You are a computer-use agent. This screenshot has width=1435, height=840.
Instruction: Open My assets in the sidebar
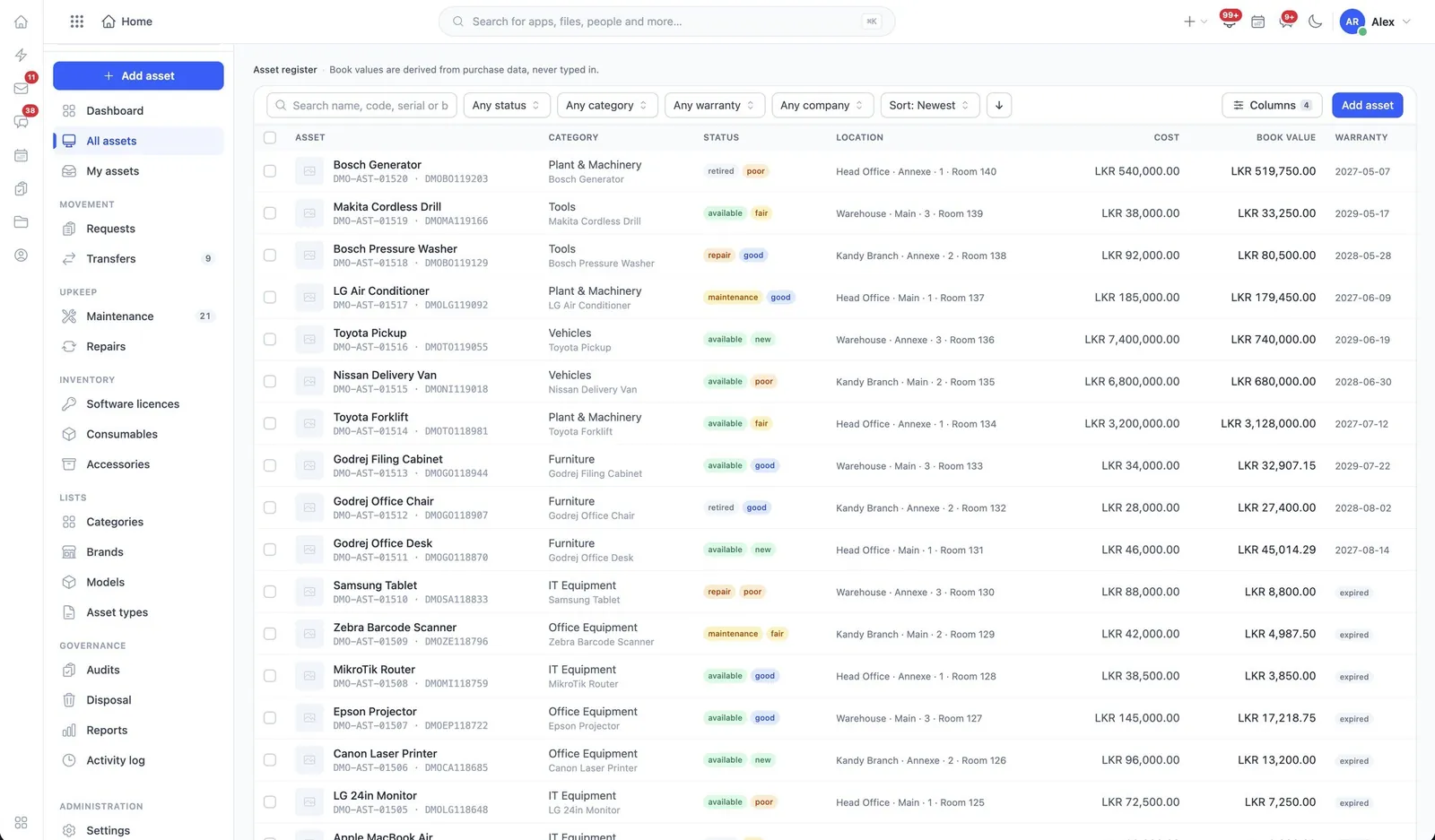[138, 171]
